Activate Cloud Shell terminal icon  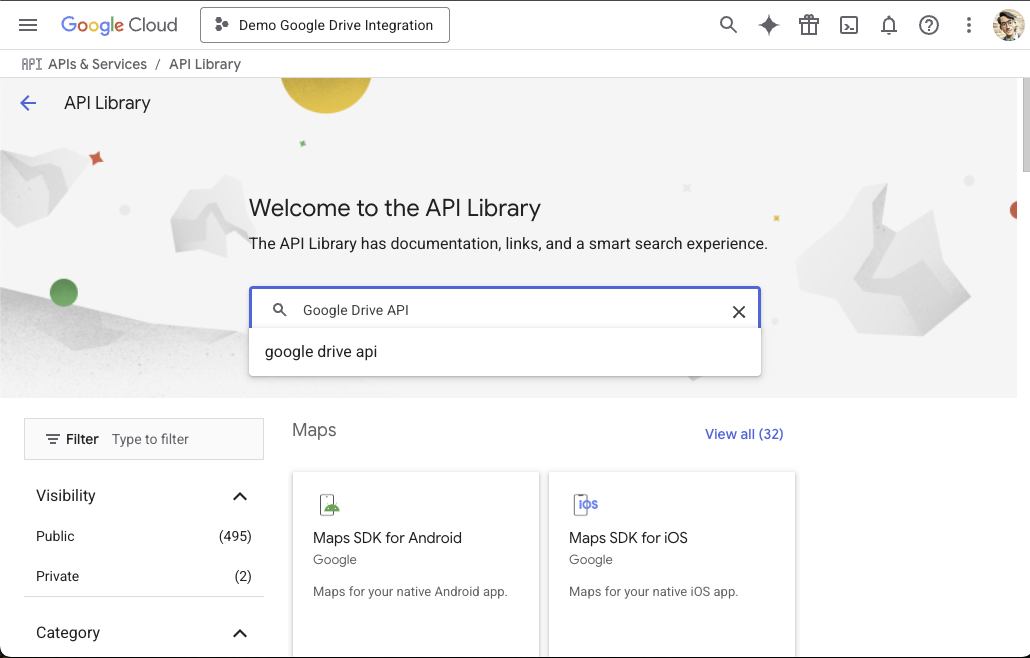(849, 25)
